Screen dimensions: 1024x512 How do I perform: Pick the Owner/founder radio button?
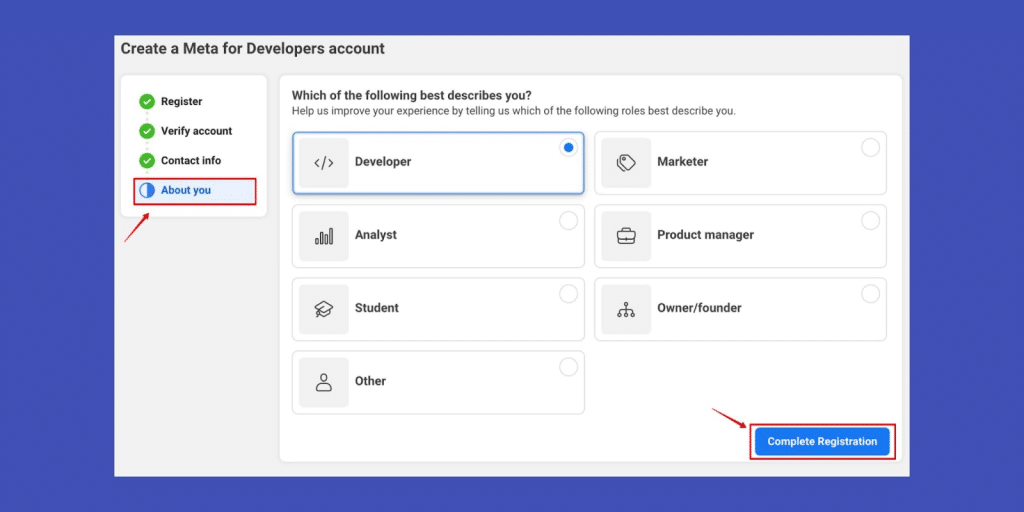tap(871, 294)
